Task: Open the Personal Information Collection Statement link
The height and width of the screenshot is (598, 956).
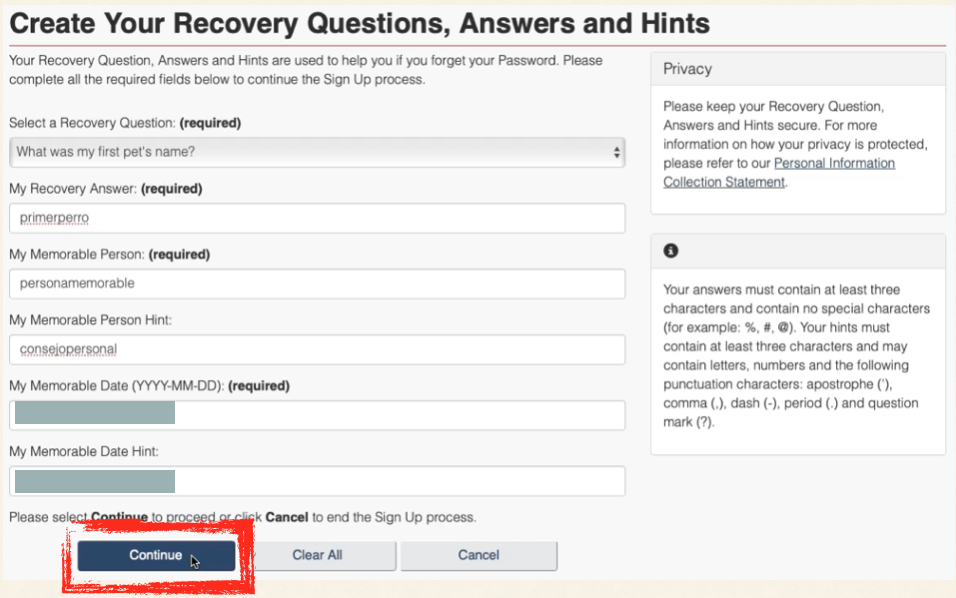Action: tap(779, 172)
